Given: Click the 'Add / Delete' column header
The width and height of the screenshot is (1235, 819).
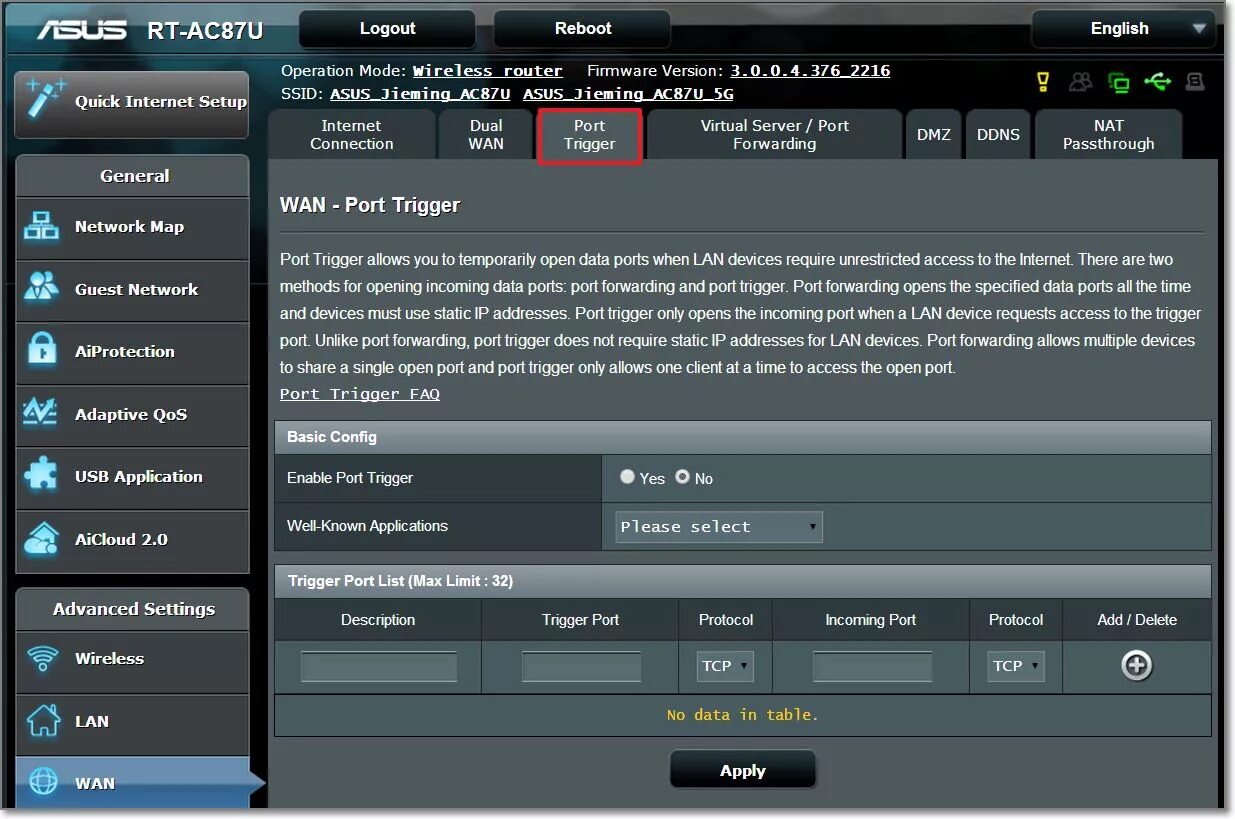Looking at the screenshot, I should [x=1137, y=620].
